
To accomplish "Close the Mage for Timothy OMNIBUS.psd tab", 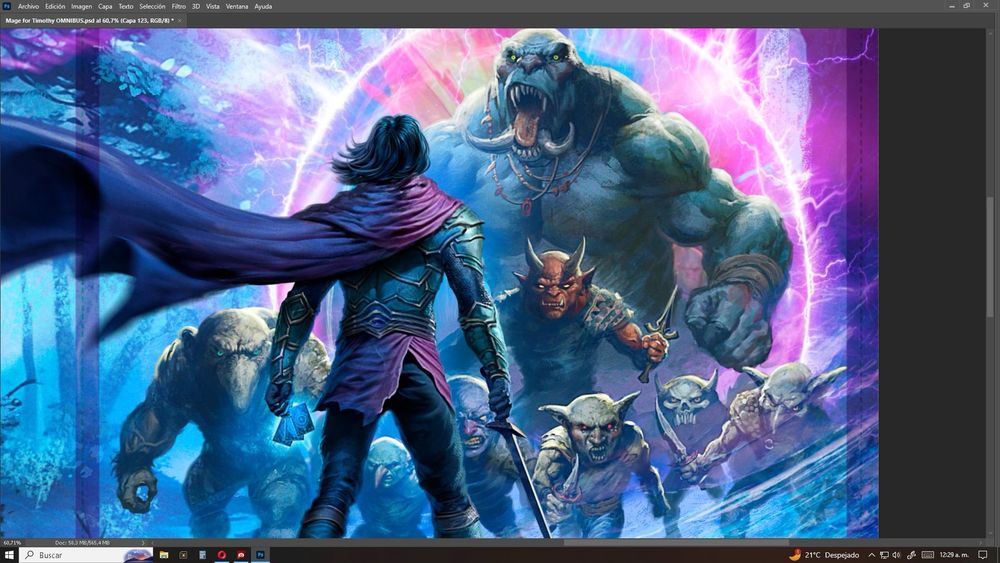I will click(180, 20).
